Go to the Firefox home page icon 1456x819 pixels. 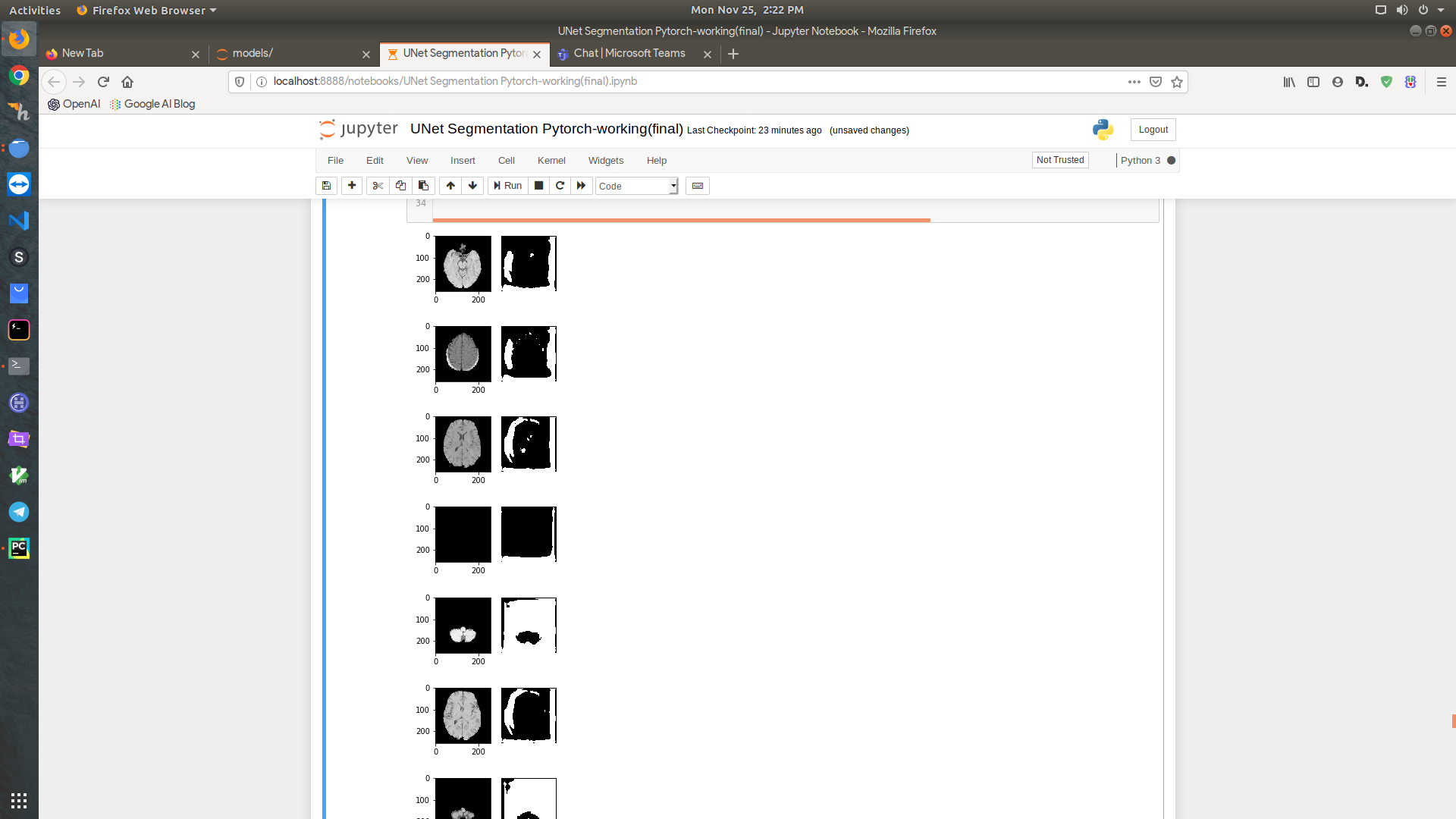coord(127,82)
